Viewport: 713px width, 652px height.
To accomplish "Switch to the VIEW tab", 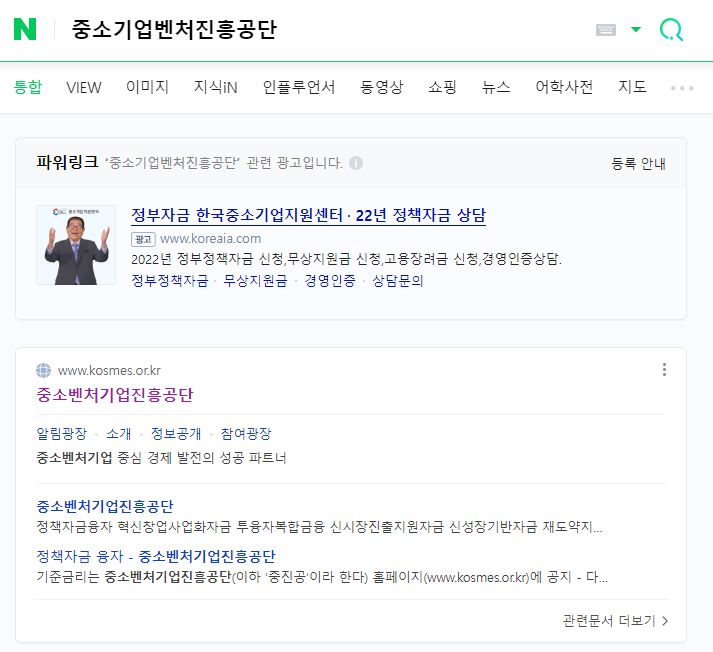I will click(x=84, y=87).
